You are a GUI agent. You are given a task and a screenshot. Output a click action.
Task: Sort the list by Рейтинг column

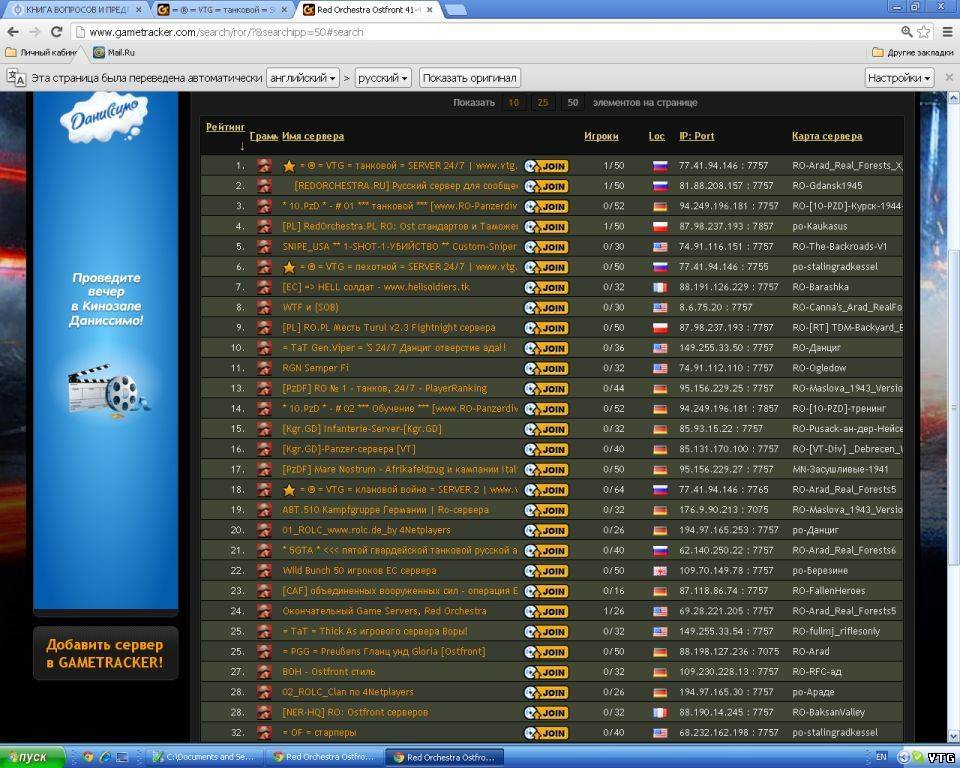pyautogui.click(x=225, y=127)
